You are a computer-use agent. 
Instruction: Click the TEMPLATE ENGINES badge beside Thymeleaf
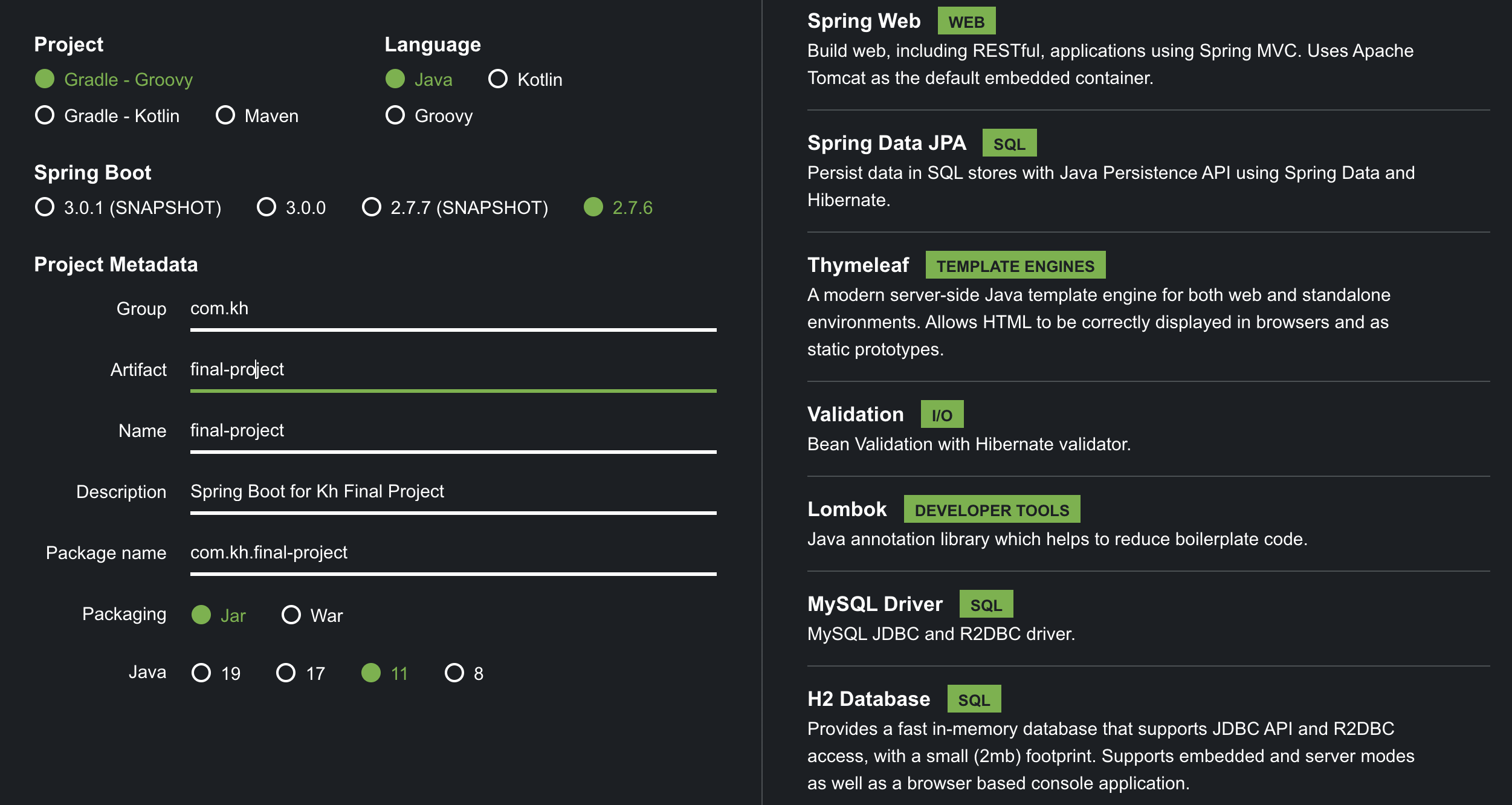pyautogui.click(x=1016, y=265)
